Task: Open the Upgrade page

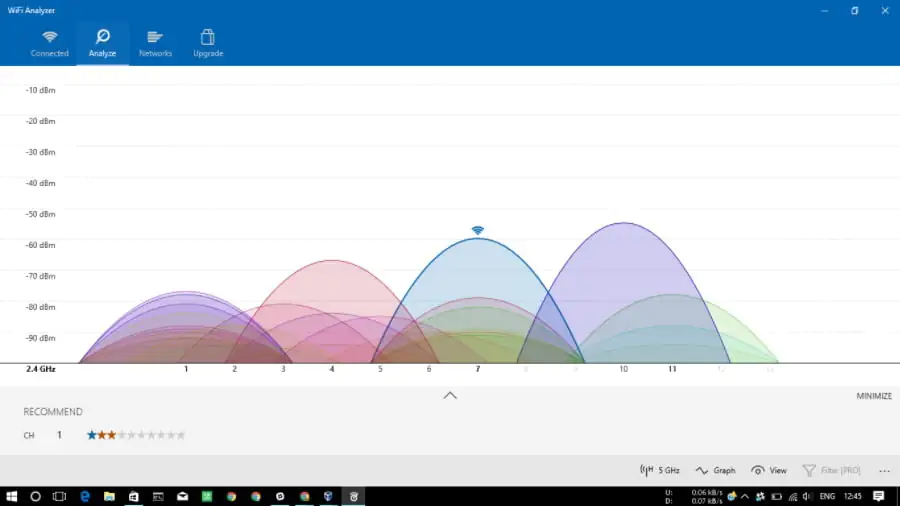Action: click(208, 42)
